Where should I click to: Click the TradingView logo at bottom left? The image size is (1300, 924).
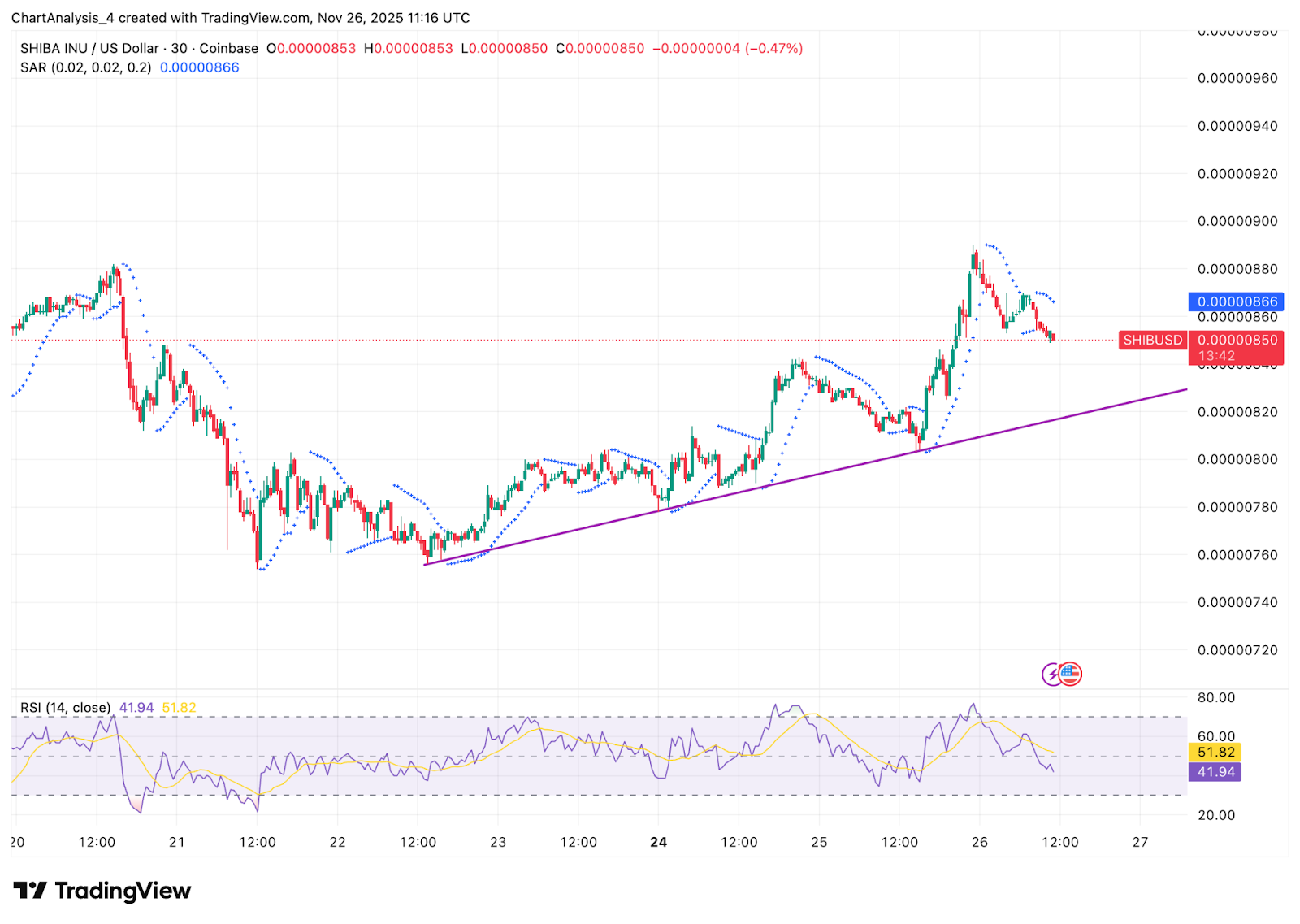click(x=102, y=891)
